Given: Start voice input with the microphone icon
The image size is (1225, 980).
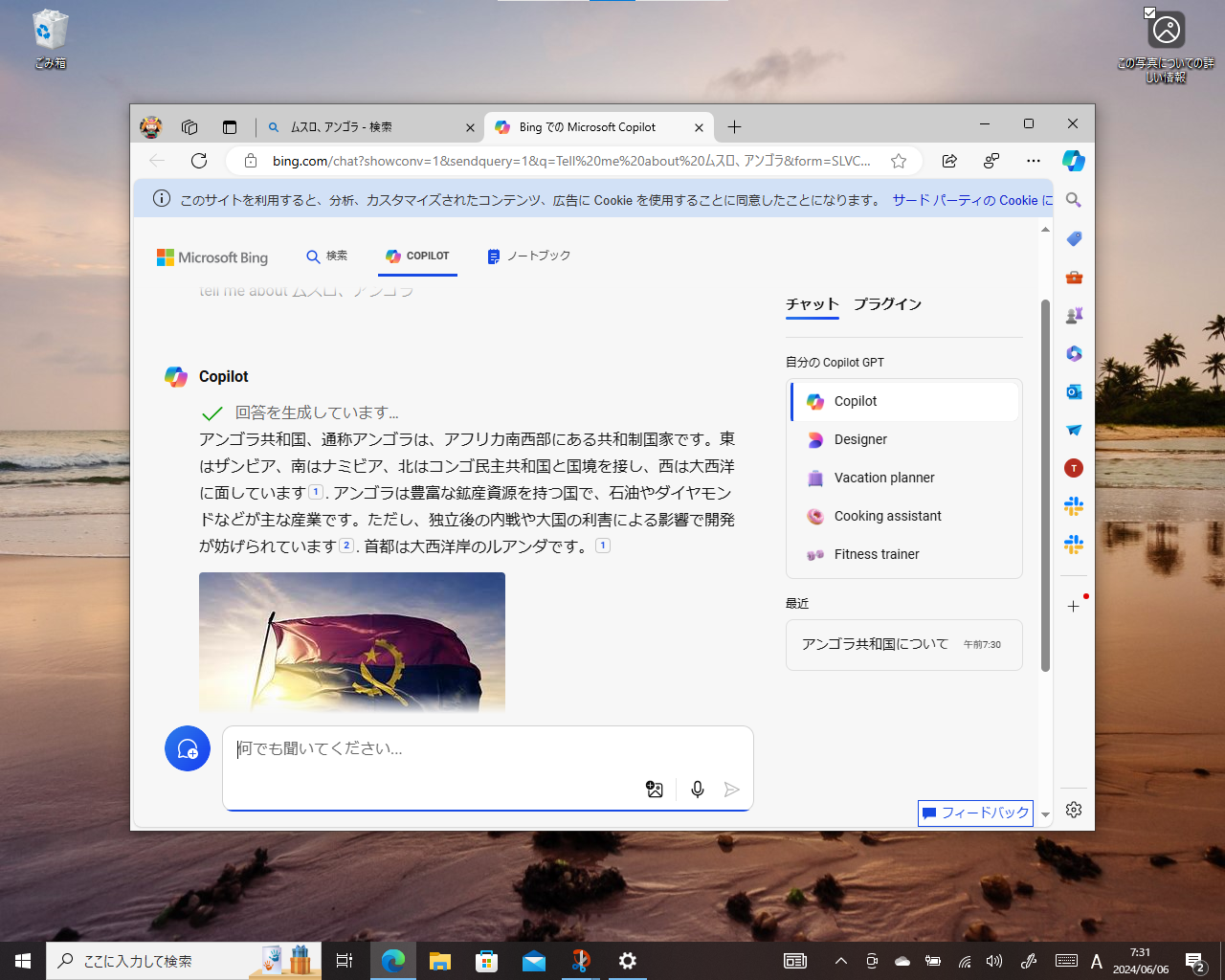Looking at the screenshot, I should coord(697,789).
